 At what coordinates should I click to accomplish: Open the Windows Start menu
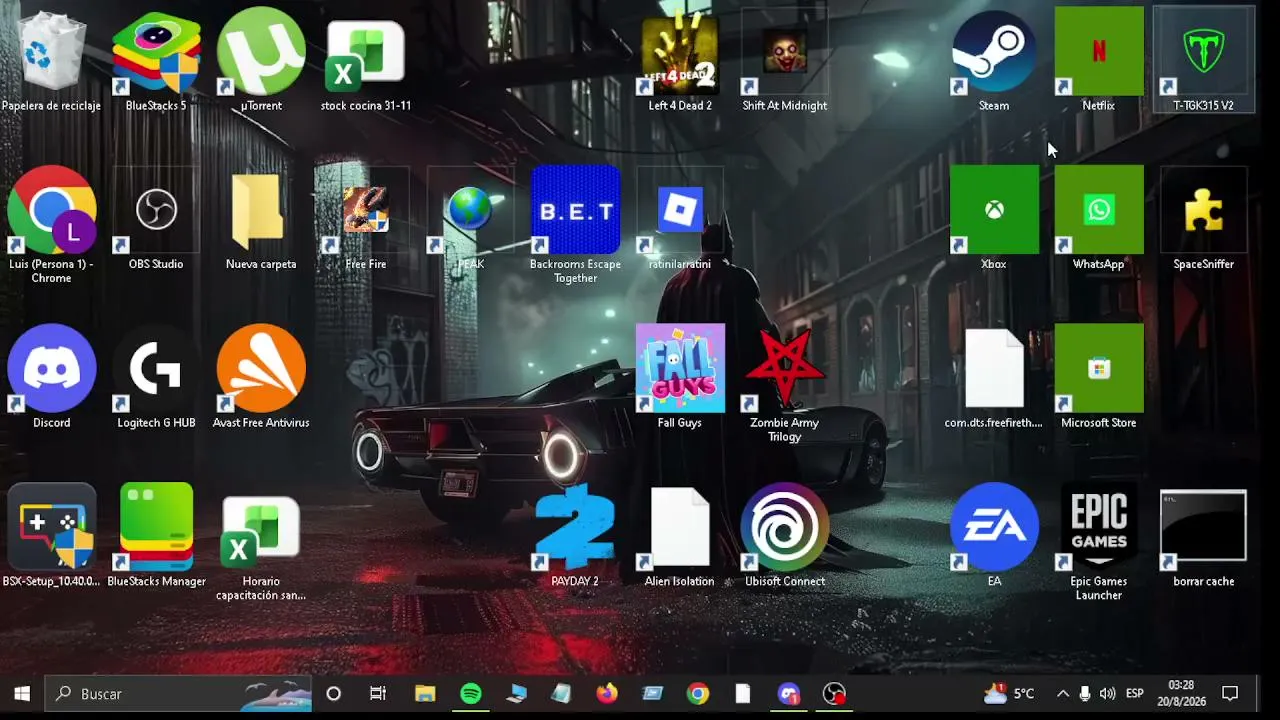22,694
